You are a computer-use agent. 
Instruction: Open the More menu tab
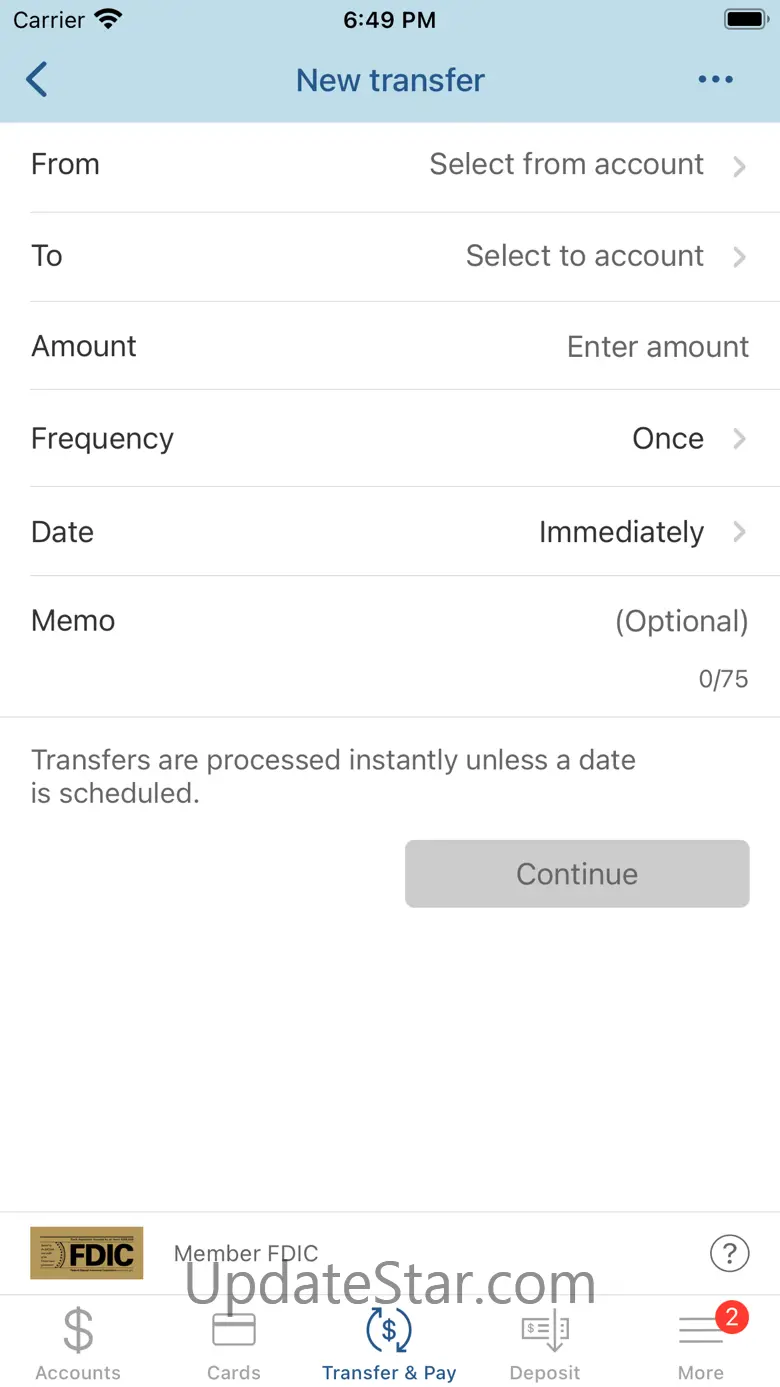pyautogui.click(x=700, y=1345)
